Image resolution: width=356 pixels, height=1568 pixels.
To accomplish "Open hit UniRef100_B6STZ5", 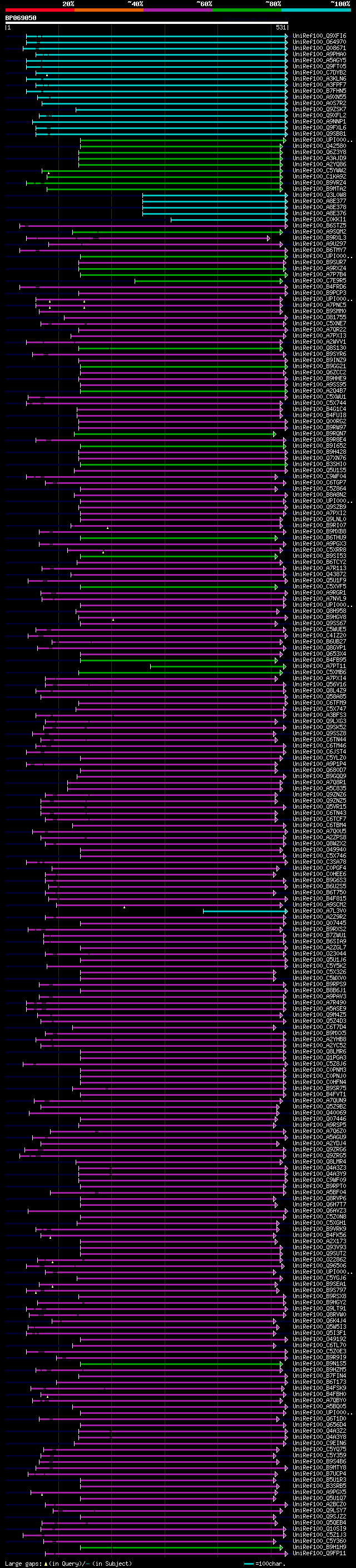I will 319,226.
